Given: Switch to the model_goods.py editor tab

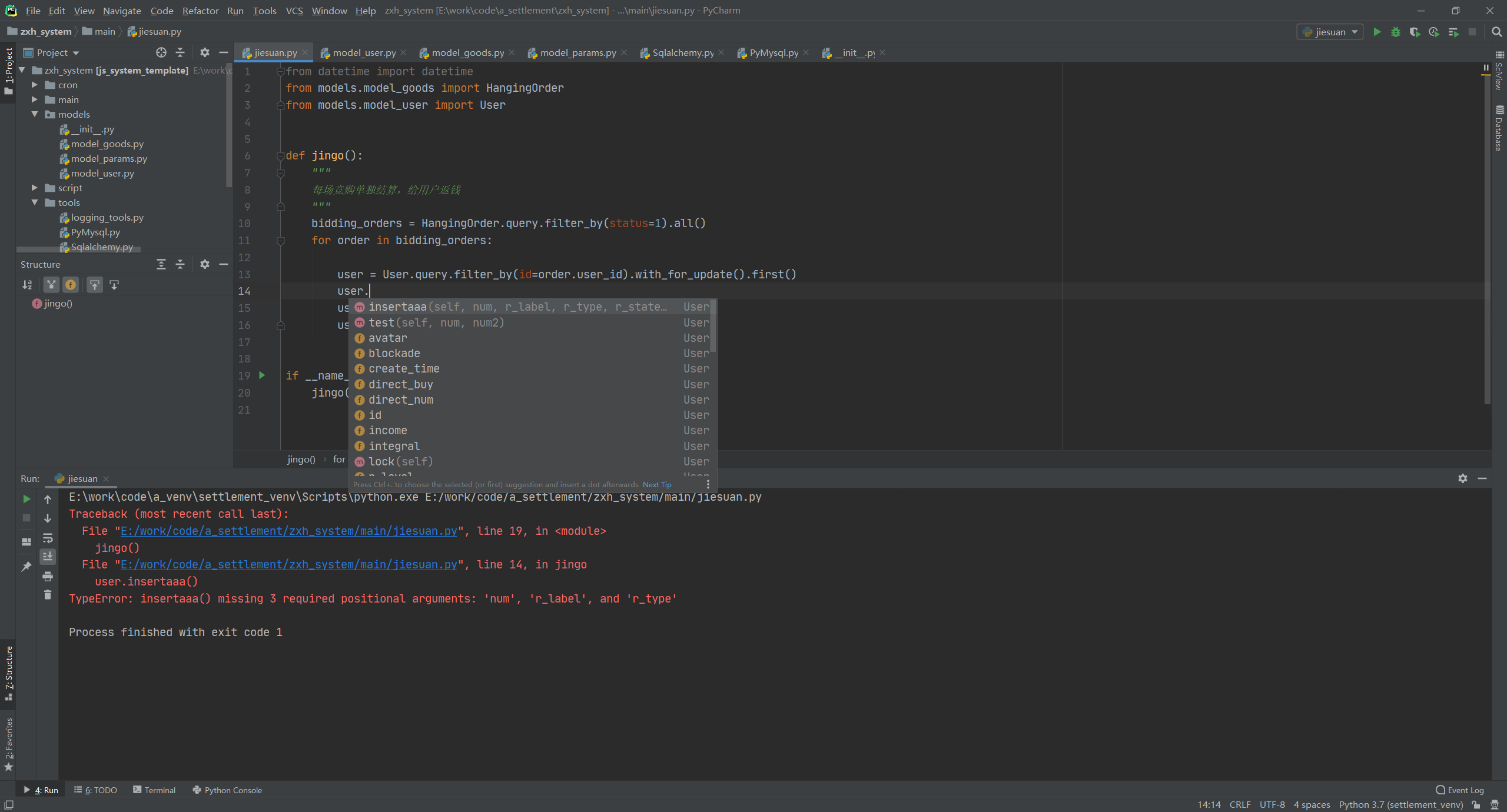Looking at the screenshot, I should pyautogui.click(x=467, y=52).
